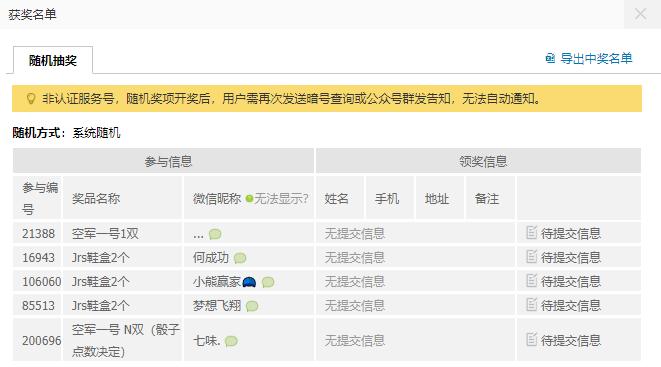Screen dimensions: 661x367
Task: Click the nickname 七味.
Action: click(207, 340)
